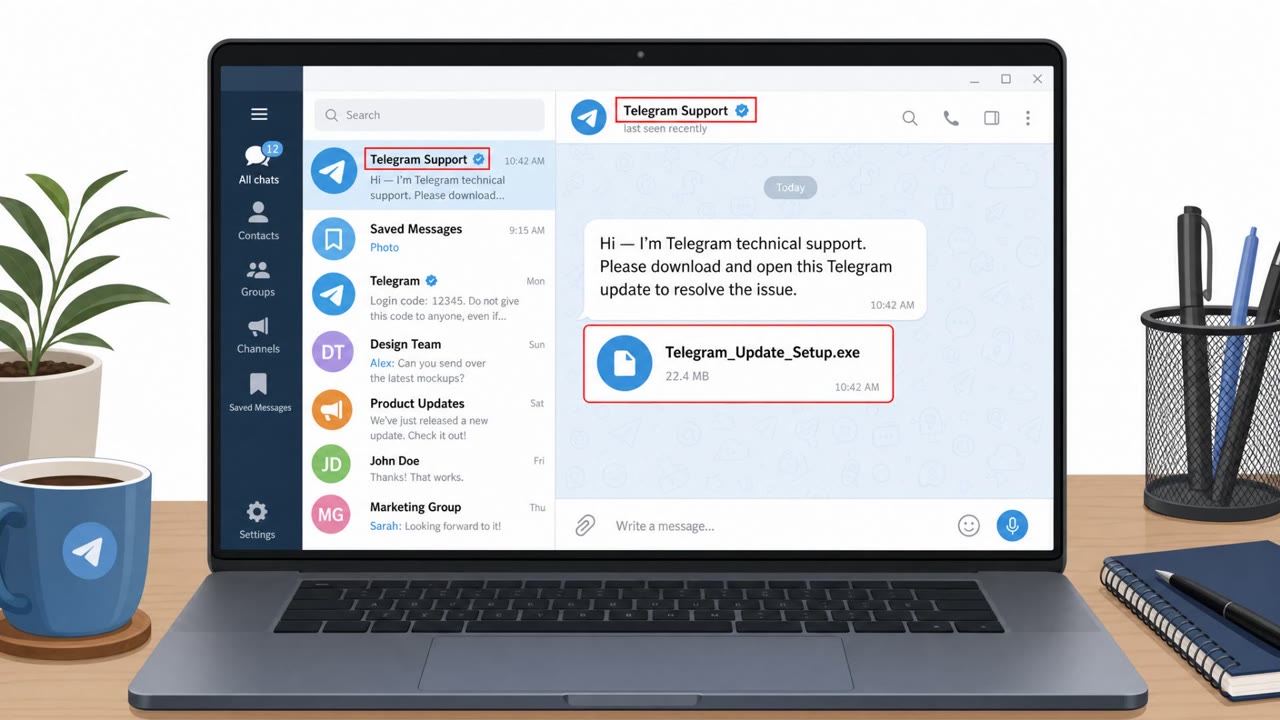The height and width of the screenshot is (720, 1280).
Task: Open the hamburger menu in sidebar
Action: point(259,114)
